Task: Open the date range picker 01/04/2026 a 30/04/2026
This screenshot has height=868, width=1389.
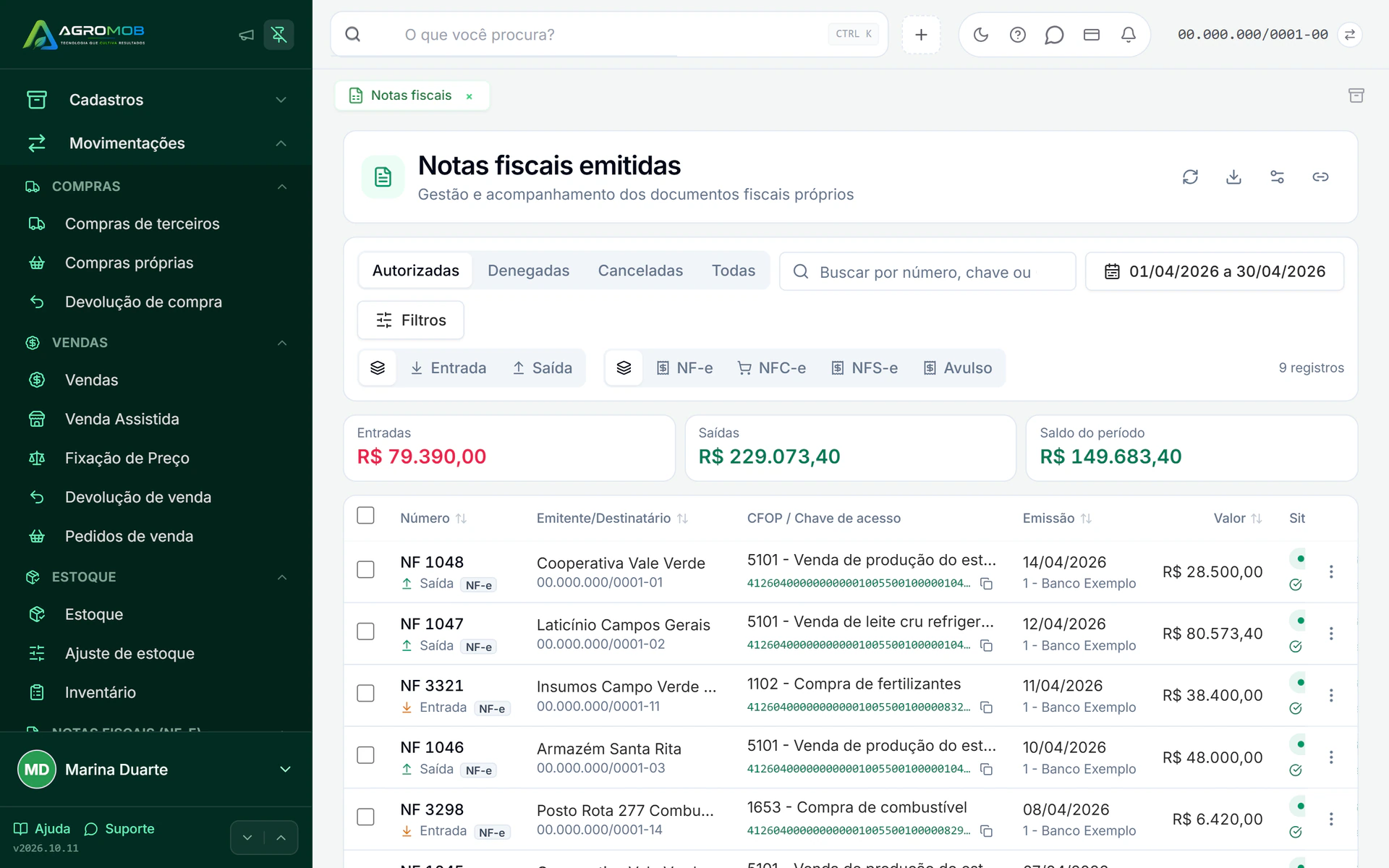Action: (1215, 271)
